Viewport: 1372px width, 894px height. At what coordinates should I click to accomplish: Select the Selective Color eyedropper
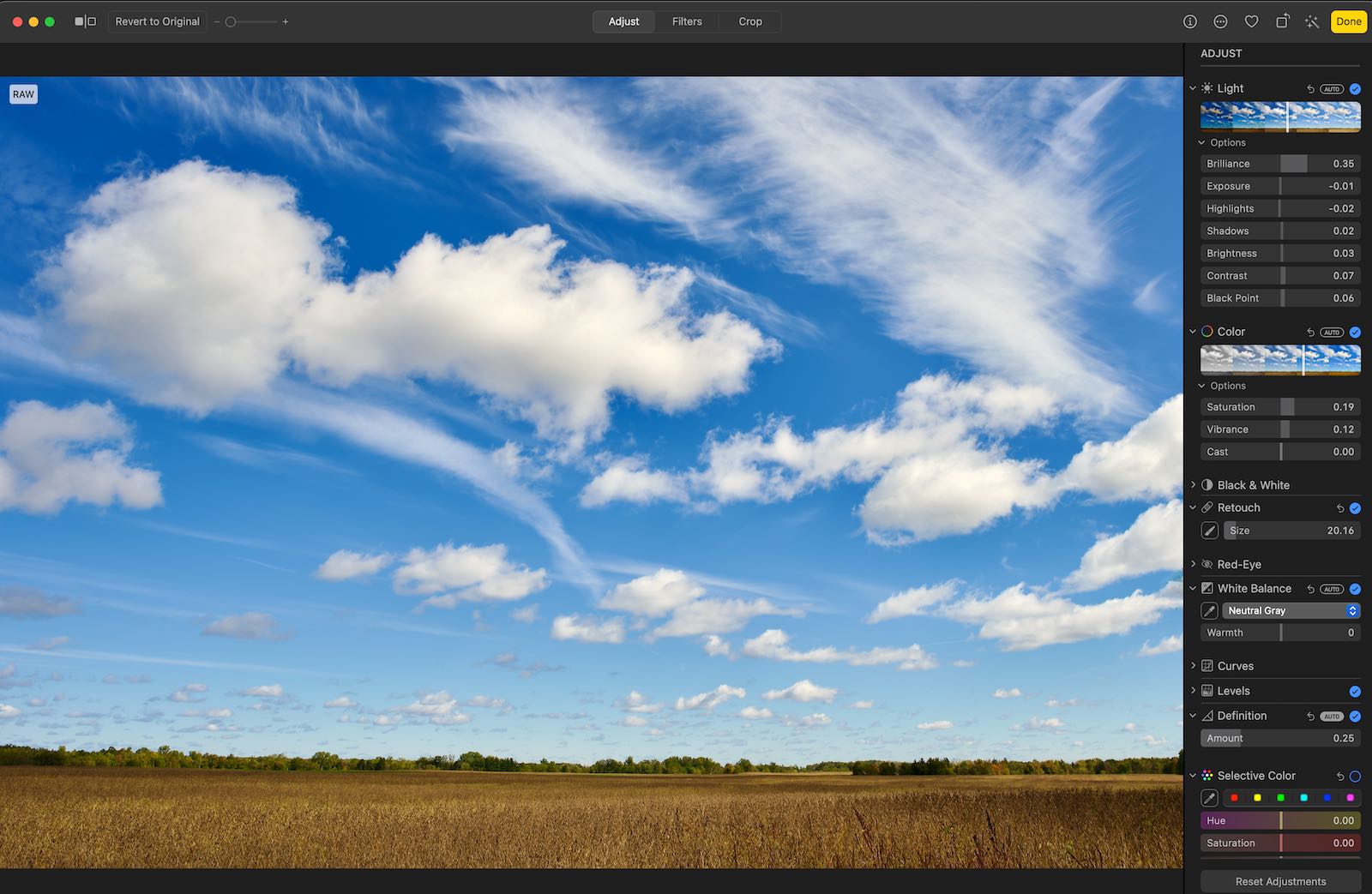tap(1209, 798)
